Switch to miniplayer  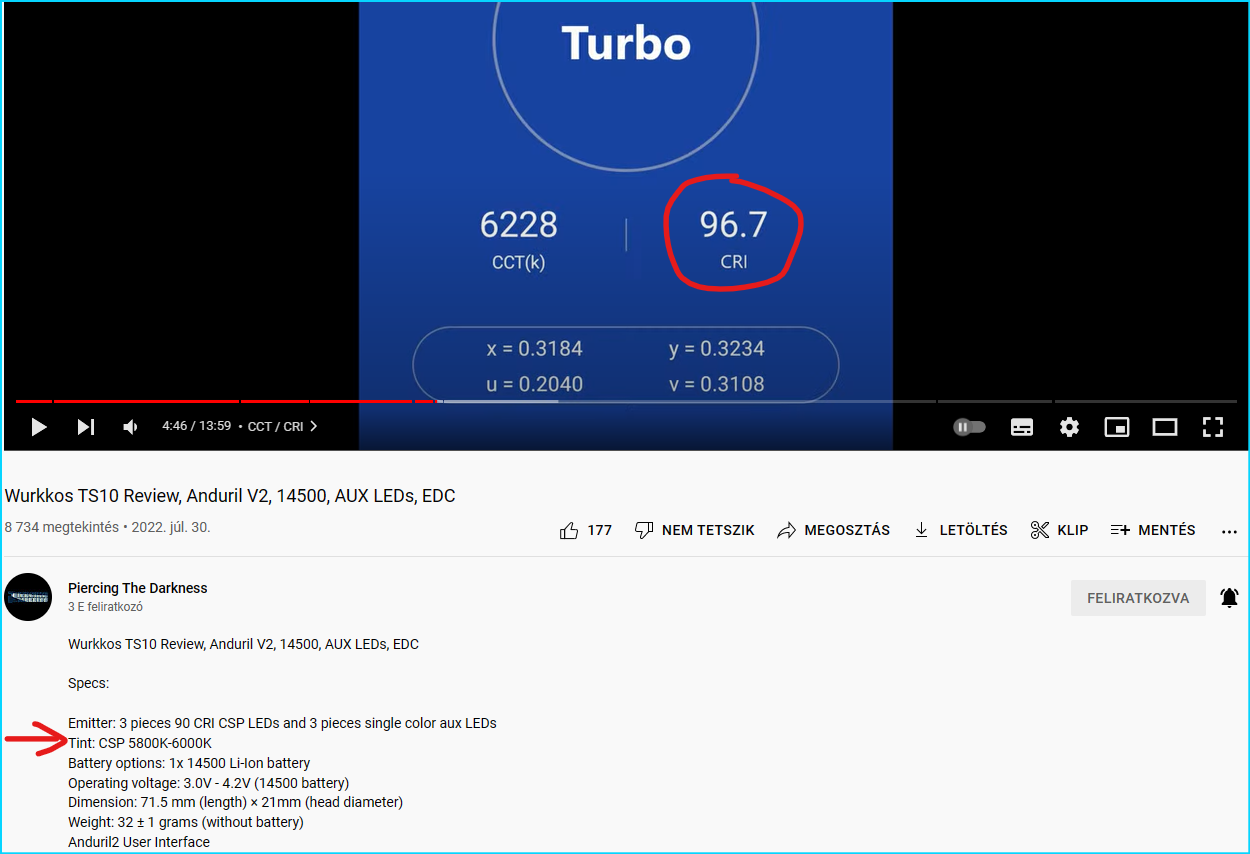[1116, 427]
